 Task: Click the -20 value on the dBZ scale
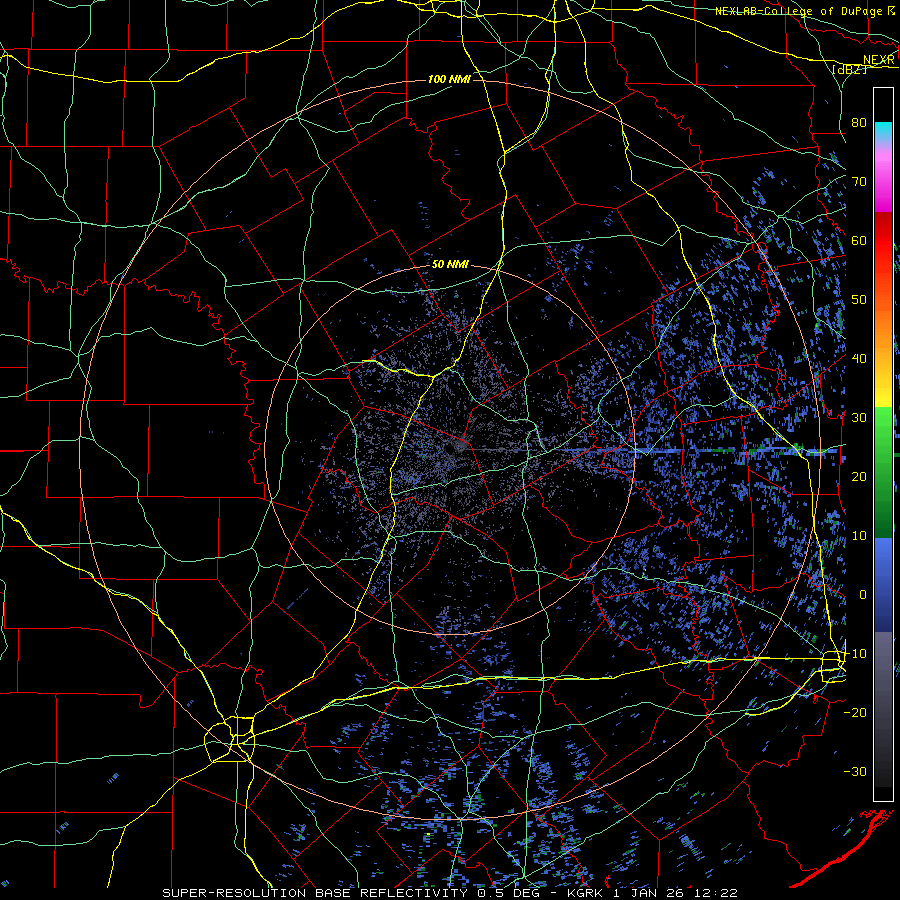pyautogui.click(x=855, y=712)
